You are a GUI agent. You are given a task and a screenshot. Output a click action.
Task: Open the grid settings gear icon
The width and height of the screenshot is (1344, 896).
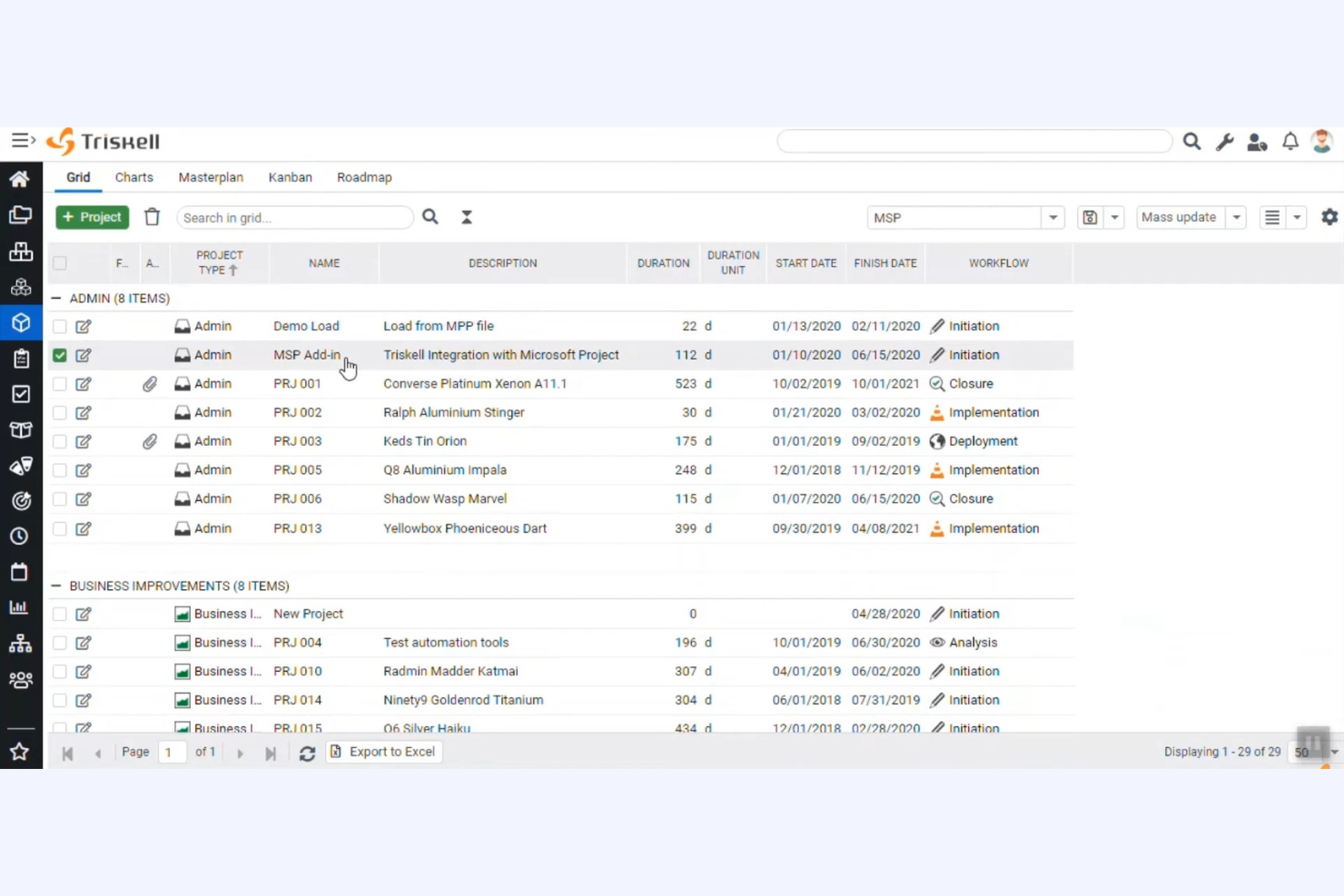point(1329,217)
